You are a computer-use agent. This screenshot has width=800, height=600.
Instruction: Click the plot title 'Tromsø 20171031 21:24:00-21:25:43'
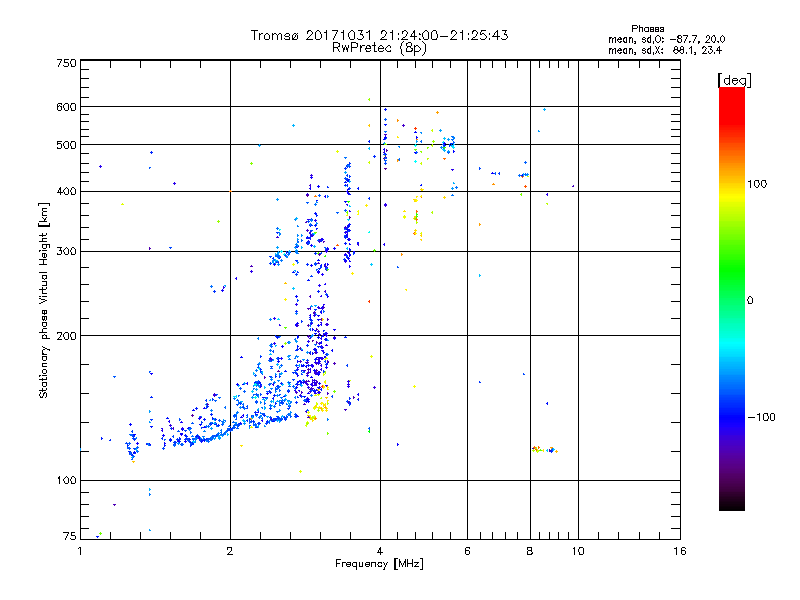[x=380, y=35]
